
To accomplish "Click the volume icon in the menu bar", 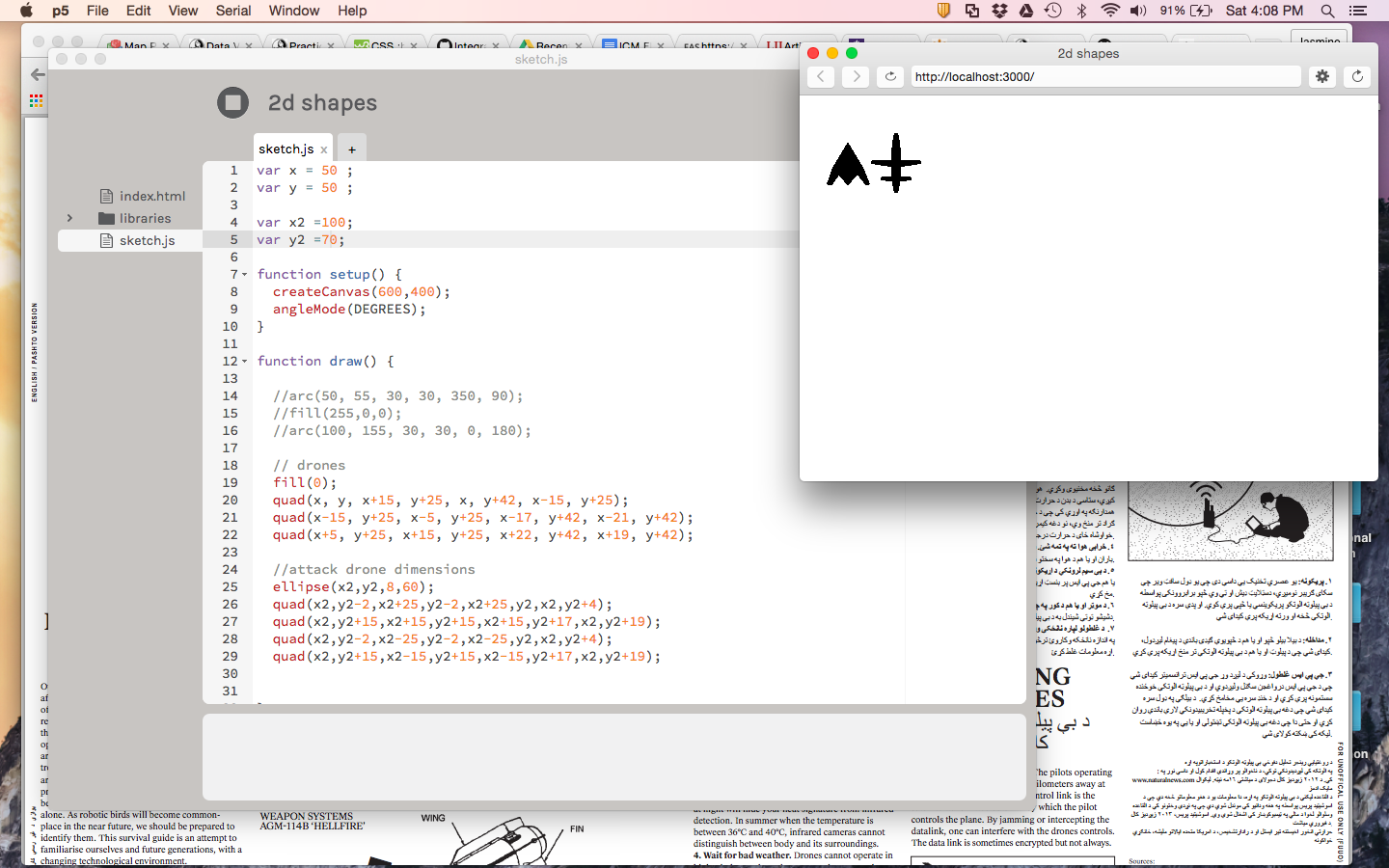I will 1138,11.
